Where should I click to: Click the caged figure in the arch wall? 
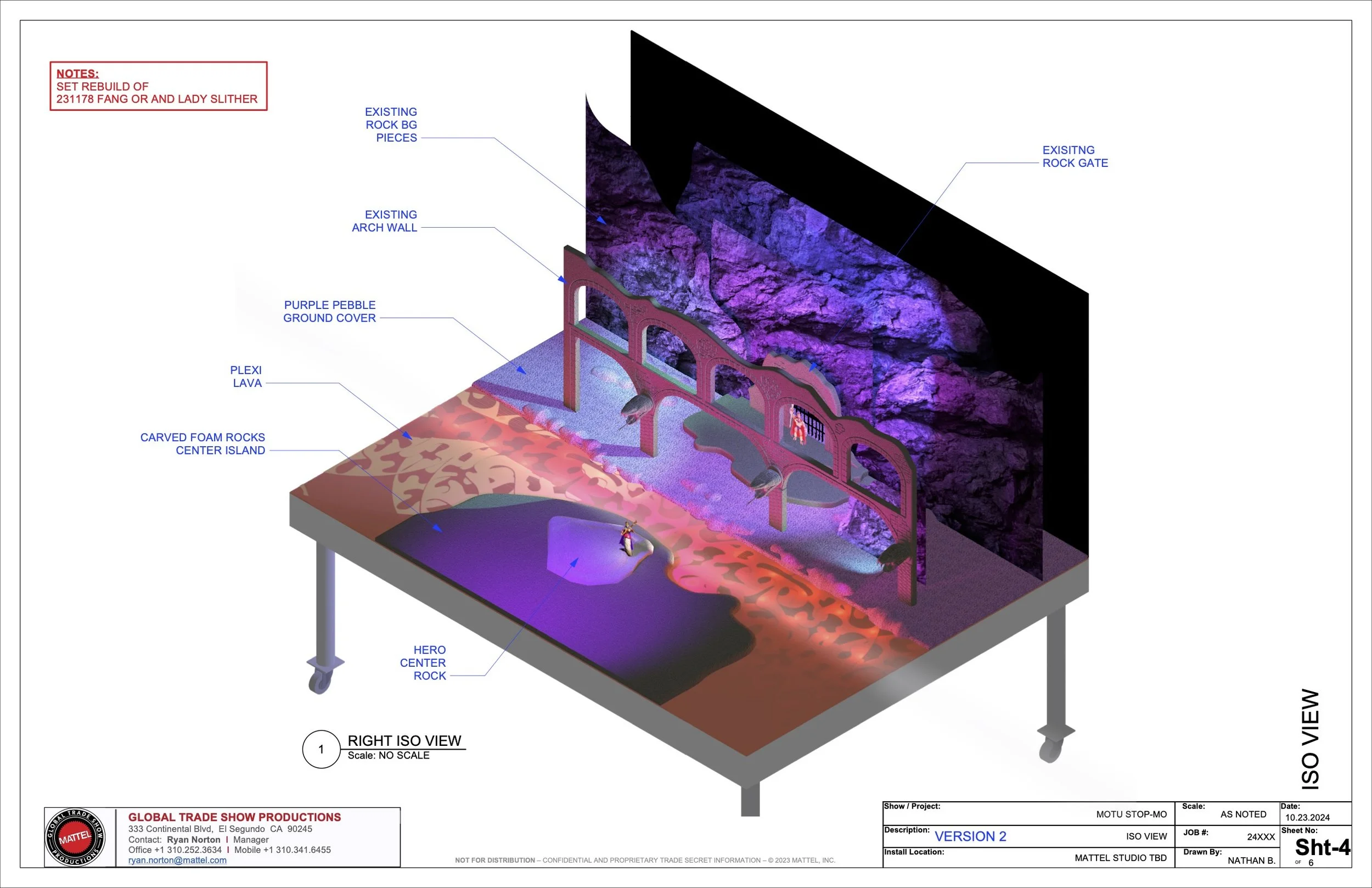tap(798, 424)
